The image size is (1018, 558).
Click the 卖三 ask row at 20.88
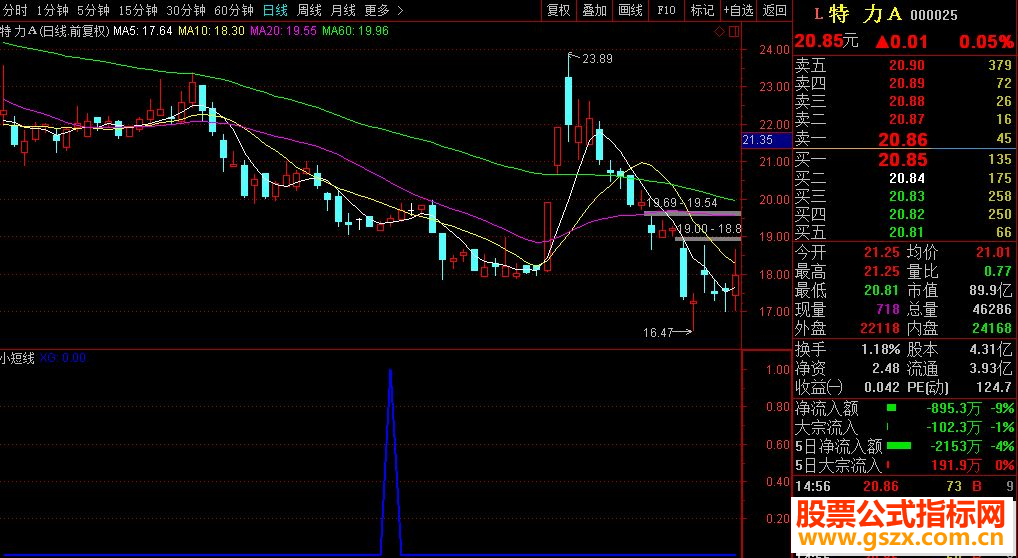click(904, 101)
